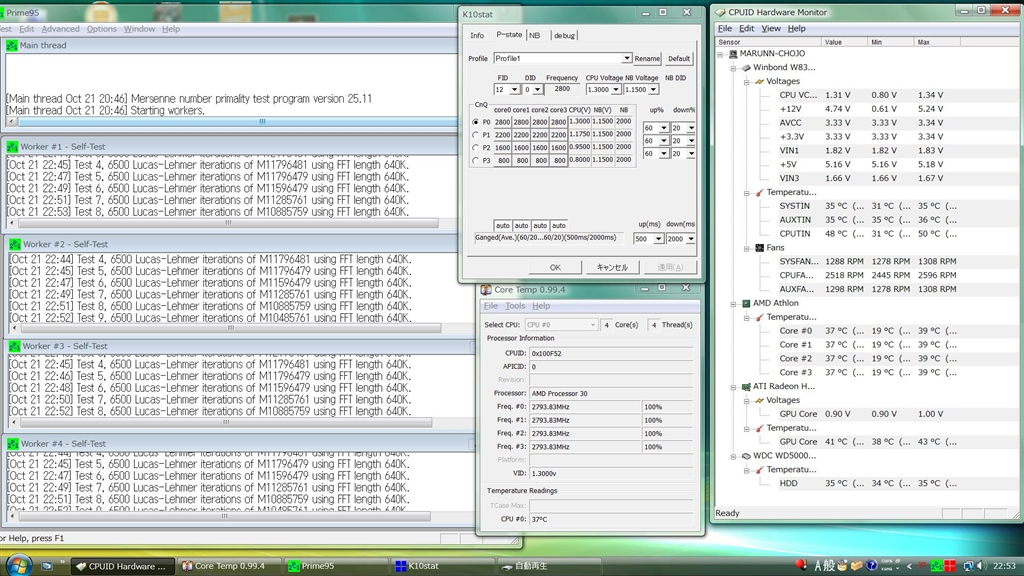Image resolution: width=1024 pixels, height=576 pixels.
Task: Open the Options menu in Prime95
Action: coord(101,29)
